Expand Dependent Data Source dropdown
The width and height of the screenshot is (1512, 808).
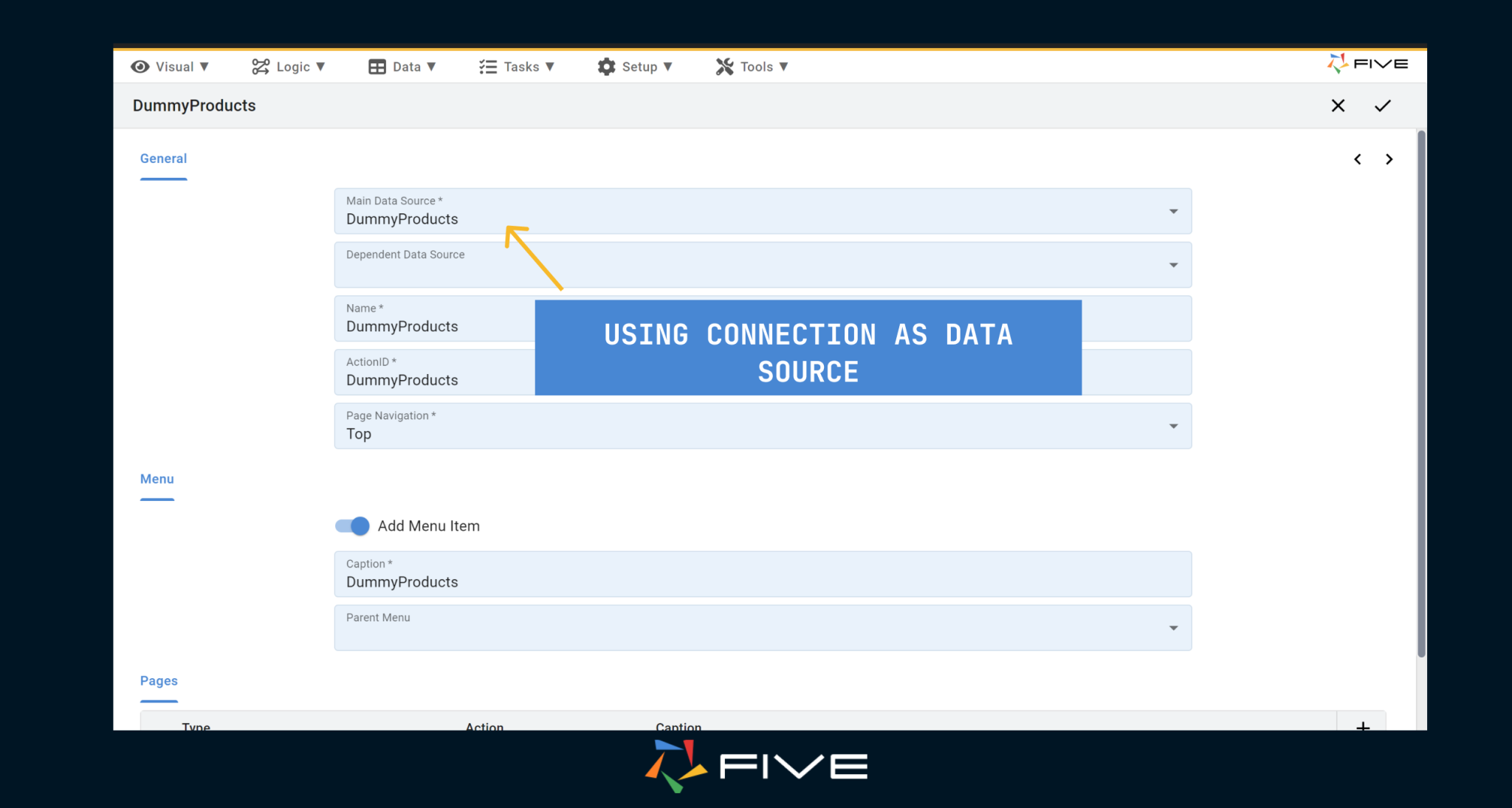click(1173, 265)
